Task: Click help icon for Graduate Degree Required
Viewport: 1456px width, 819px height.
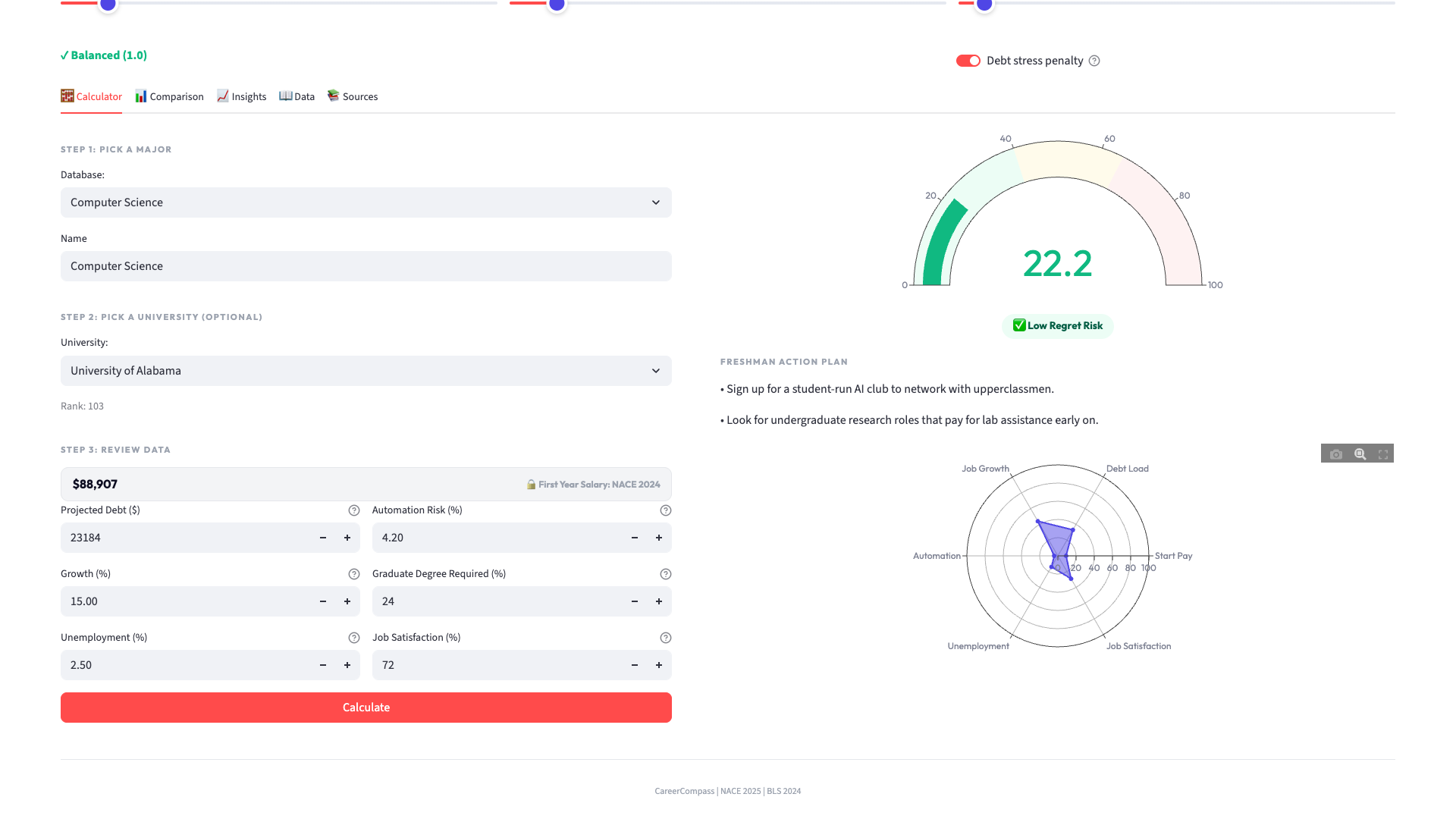Action: coord(665,574)
